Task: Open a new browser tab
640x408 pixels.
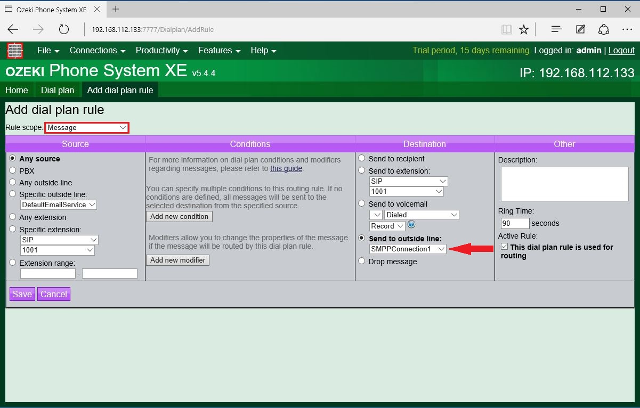Action: click(x=116, y=9)
